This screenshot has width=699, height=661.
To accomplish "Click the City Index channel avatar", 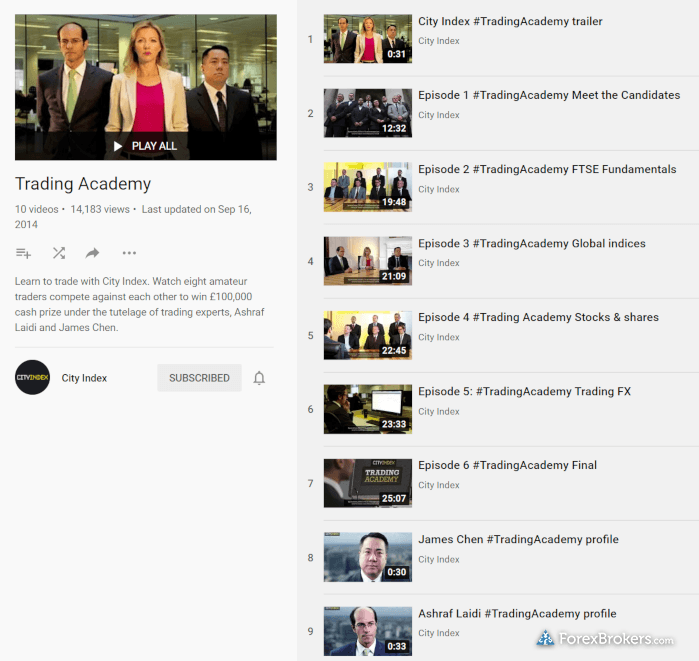I will point(32,378).
